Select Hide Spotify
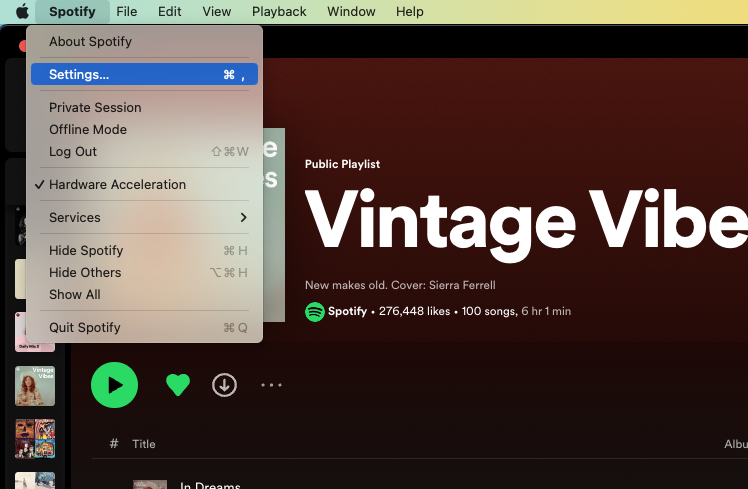Screen dimensions: 748x489 pyautogui.click(x=145, y=250)
